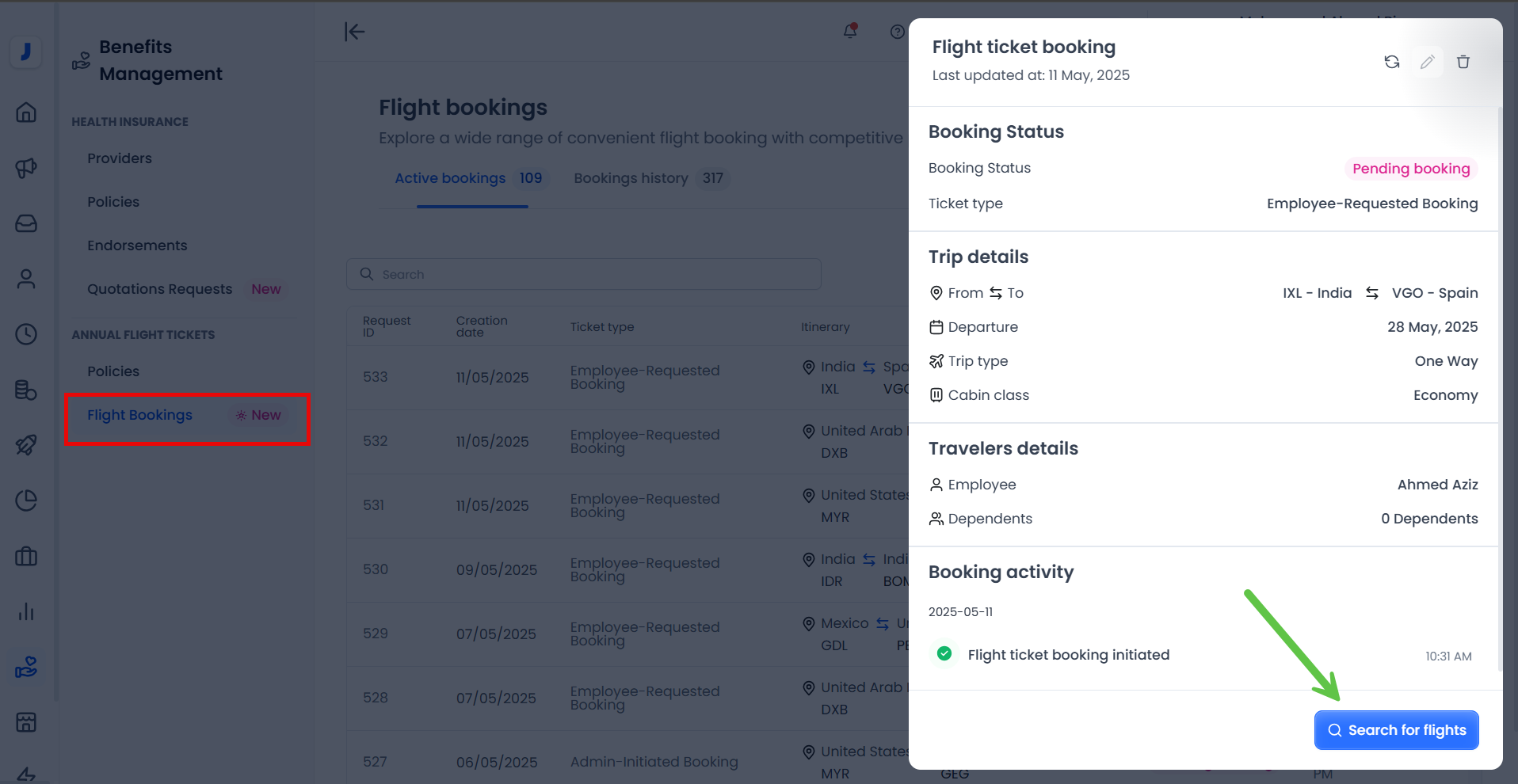Select the Benefits Management heart-hand icon
Viewport: 1518px width, 784px height.
click(26, 667)
